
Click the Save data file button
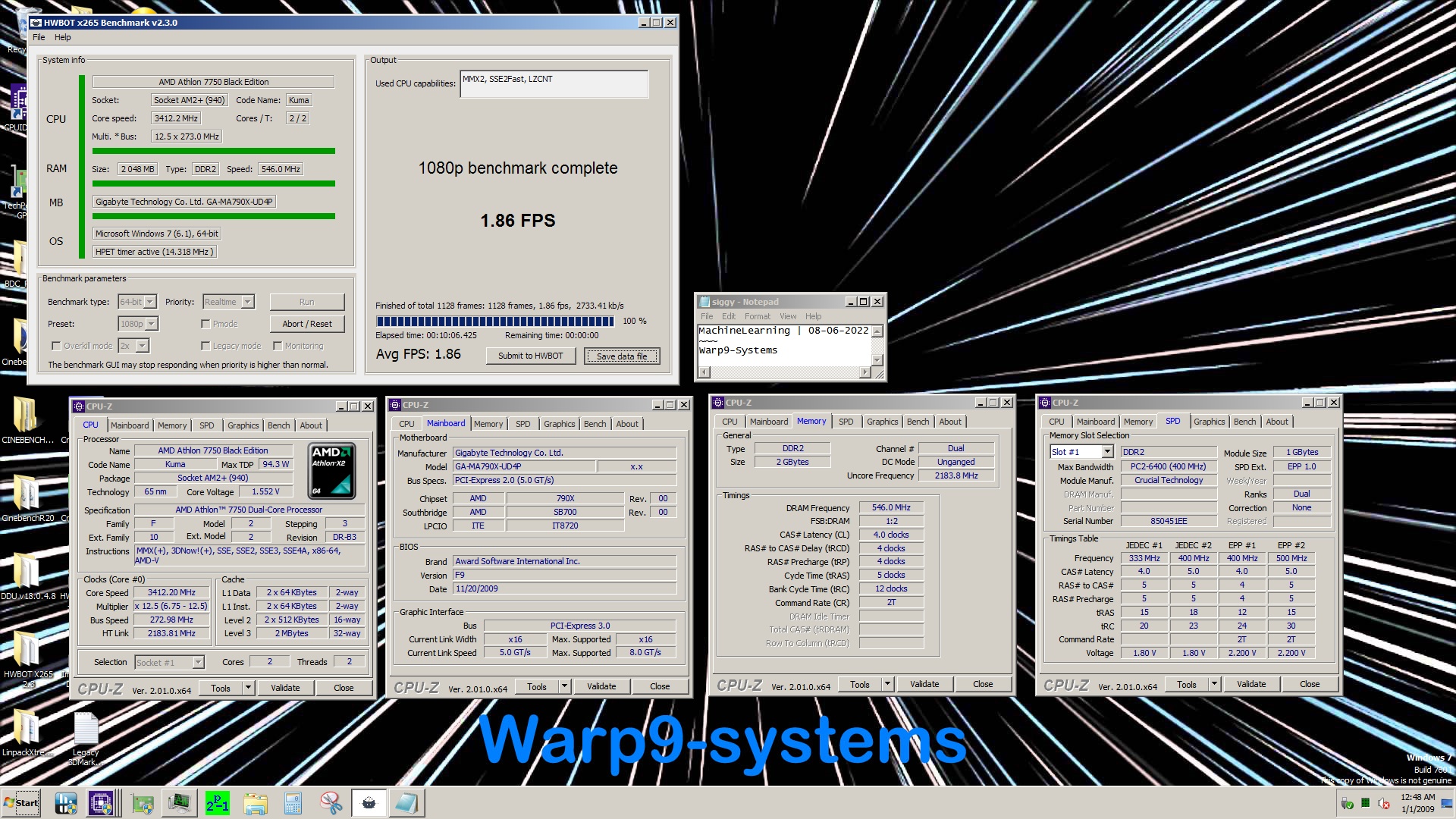coord(622,356)
